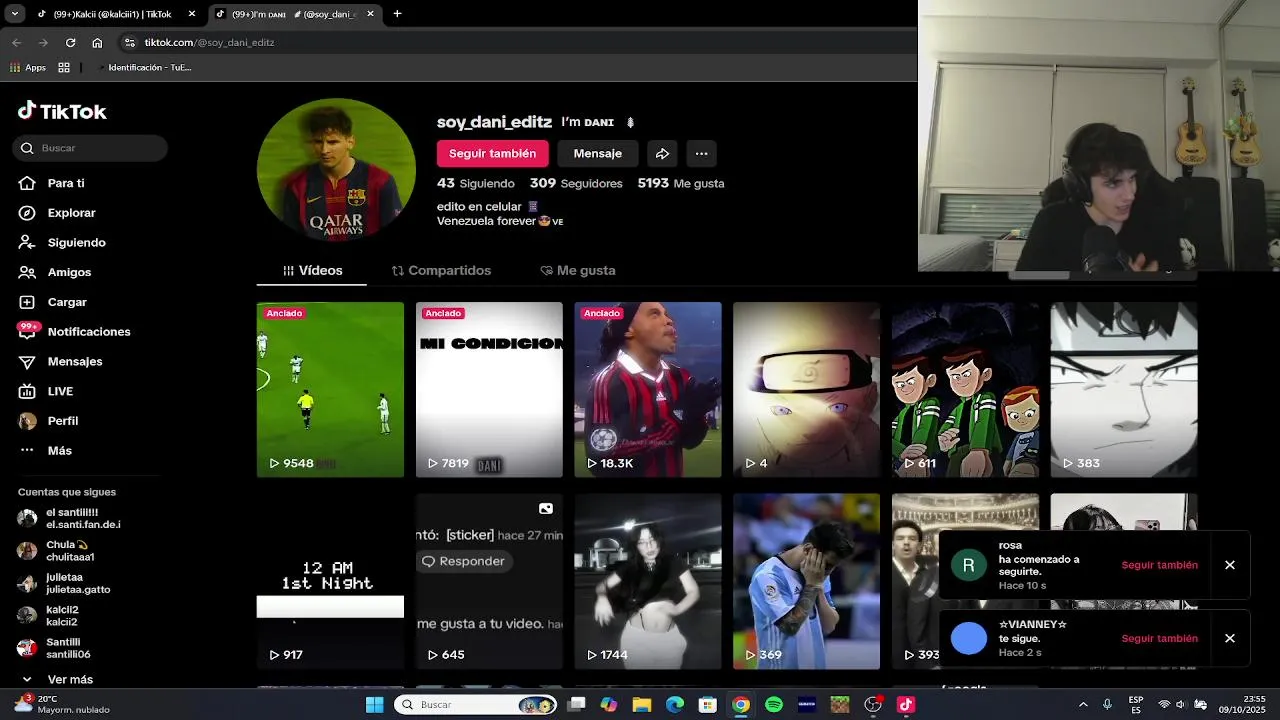The image size is (1280, 720).
Task: Click 43 Siguiendo count
Action: pos(476,184)
